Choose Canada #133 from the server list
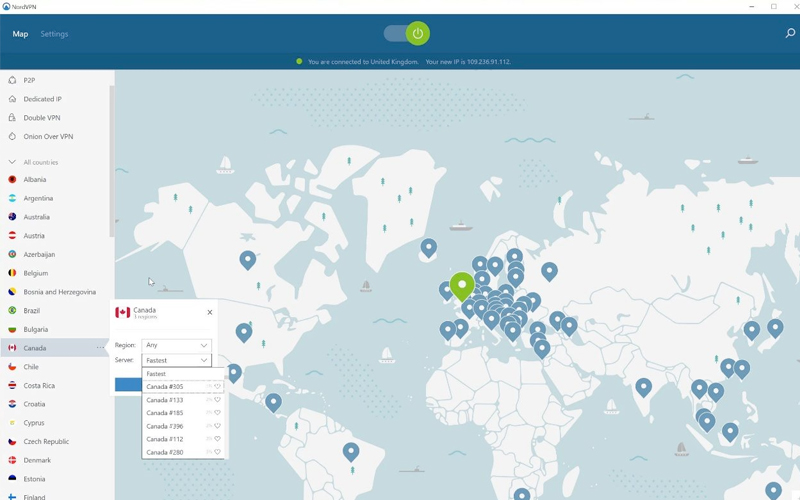 (165, 400)
